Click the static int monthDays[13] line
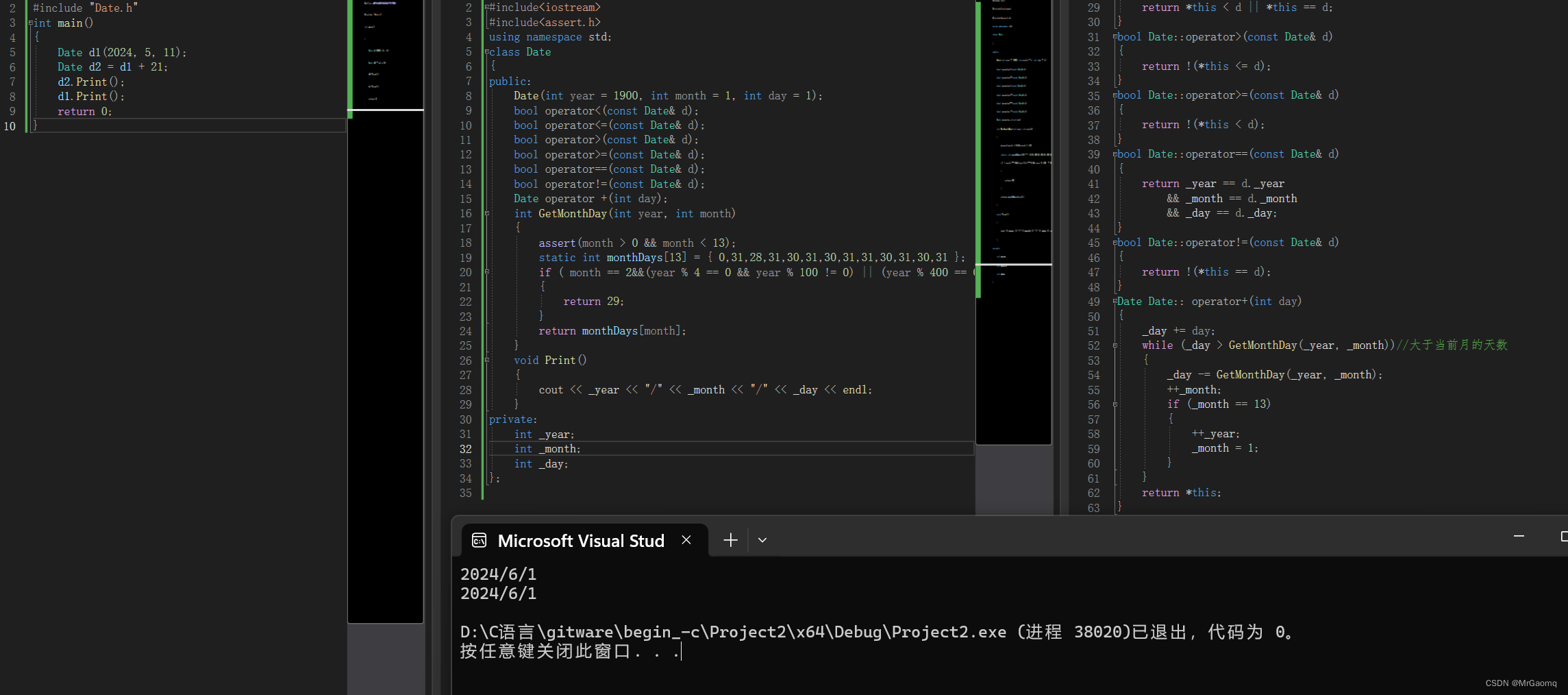The height and width of the screenshot is (695, 1568). (752, 258)
